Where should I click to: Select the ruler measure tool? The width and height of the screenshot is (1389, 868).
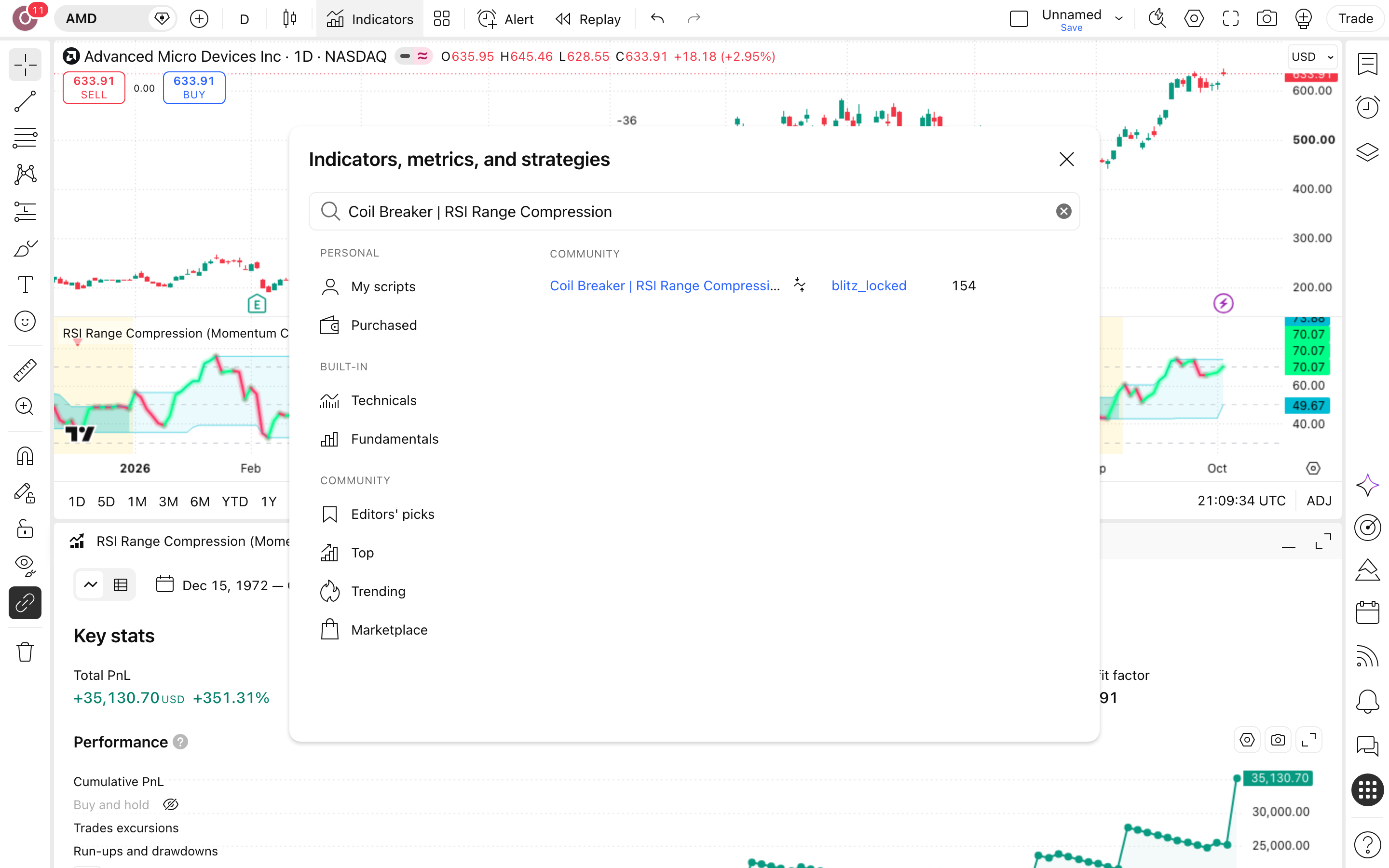coord(25,370)
